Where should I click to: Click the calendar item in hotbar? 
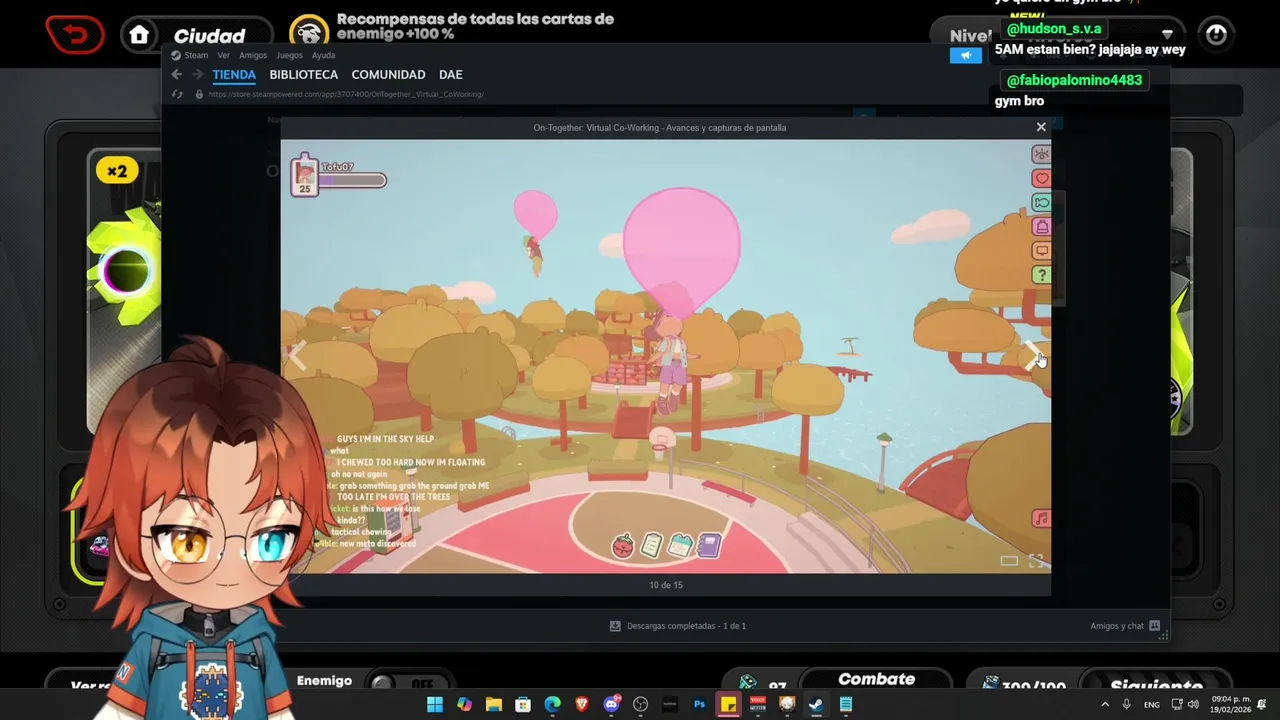(x=680, y=545)
